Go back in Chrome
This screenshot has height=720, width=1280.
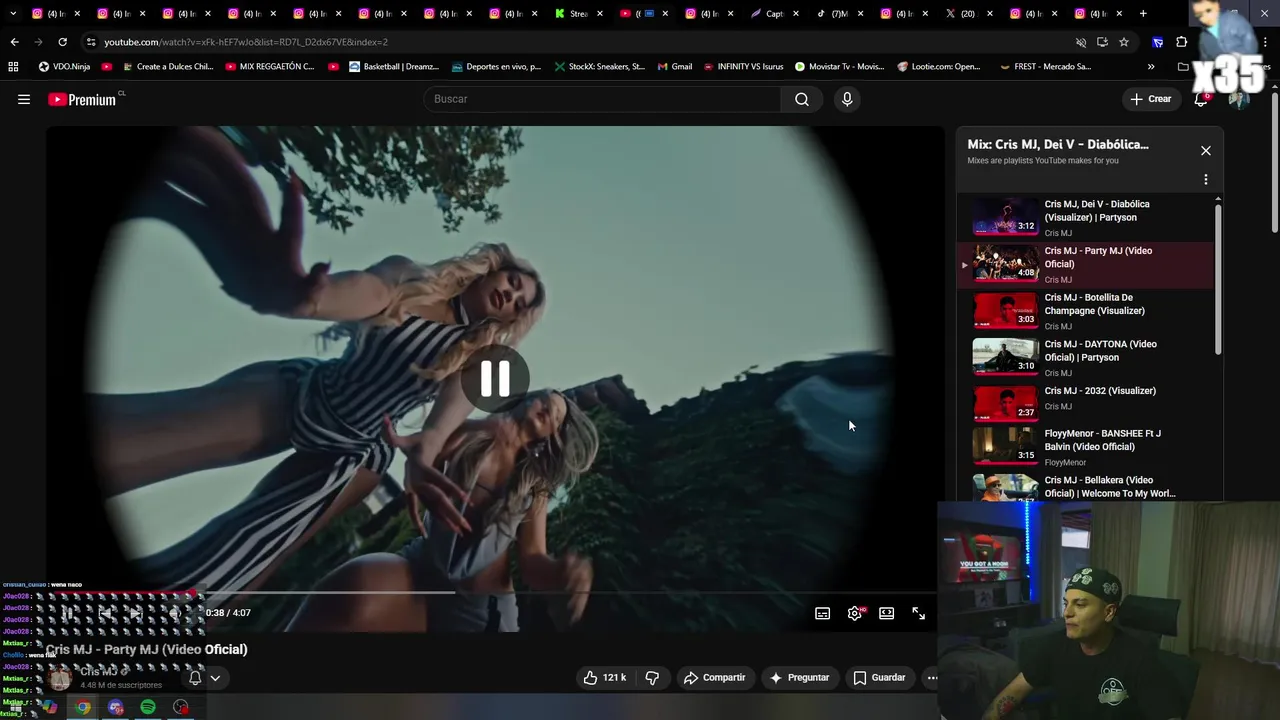pos(14,42)
